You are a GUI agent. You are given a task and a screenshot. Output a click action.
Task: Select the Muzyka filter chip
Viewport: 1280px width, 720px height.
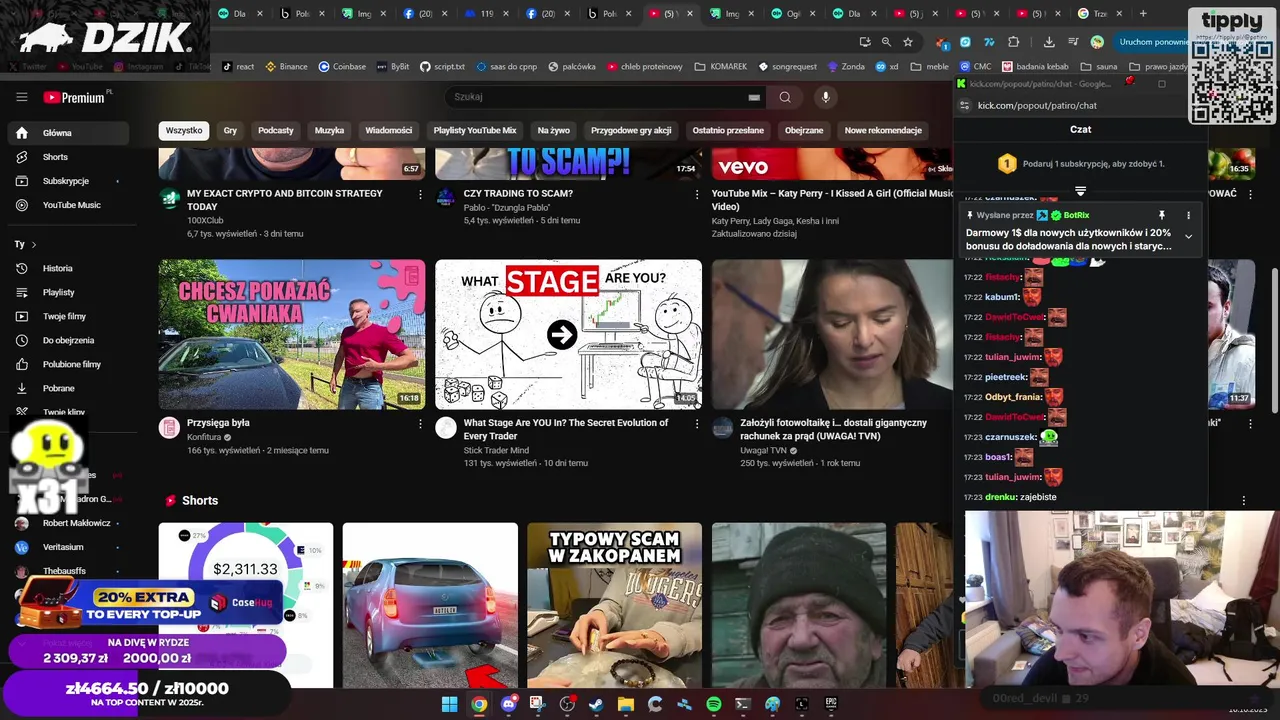(x=329, y=130)
